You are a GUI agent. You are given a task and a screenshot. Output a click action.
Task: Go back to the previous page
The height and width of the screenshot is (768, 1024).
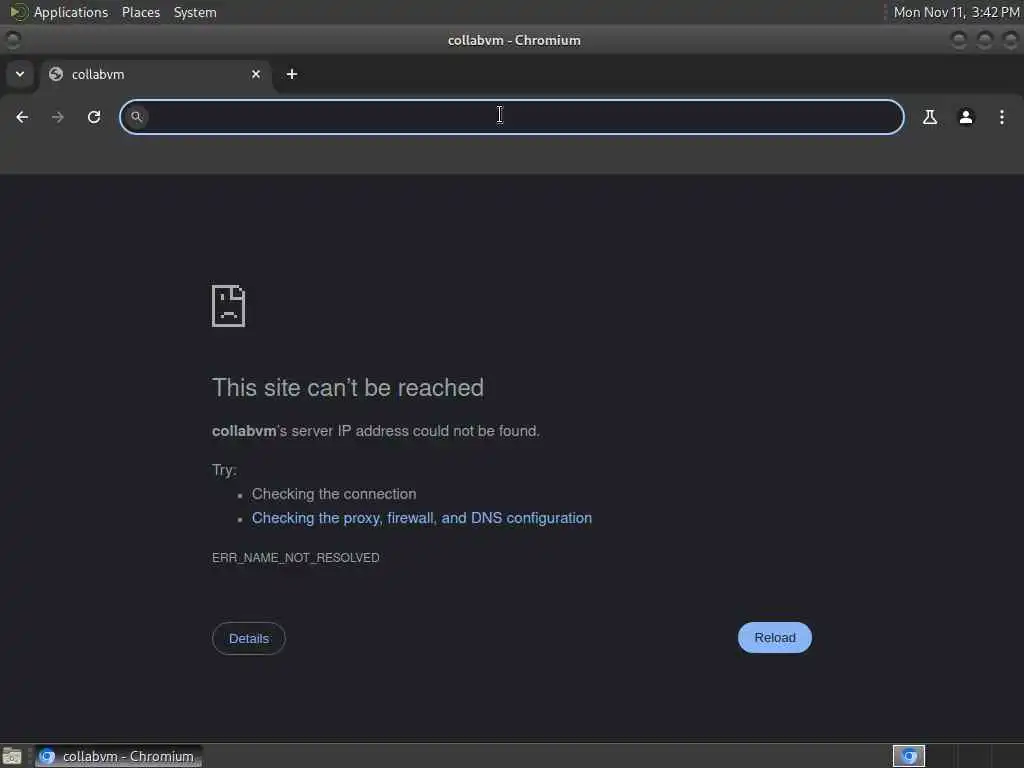point(22,117)
